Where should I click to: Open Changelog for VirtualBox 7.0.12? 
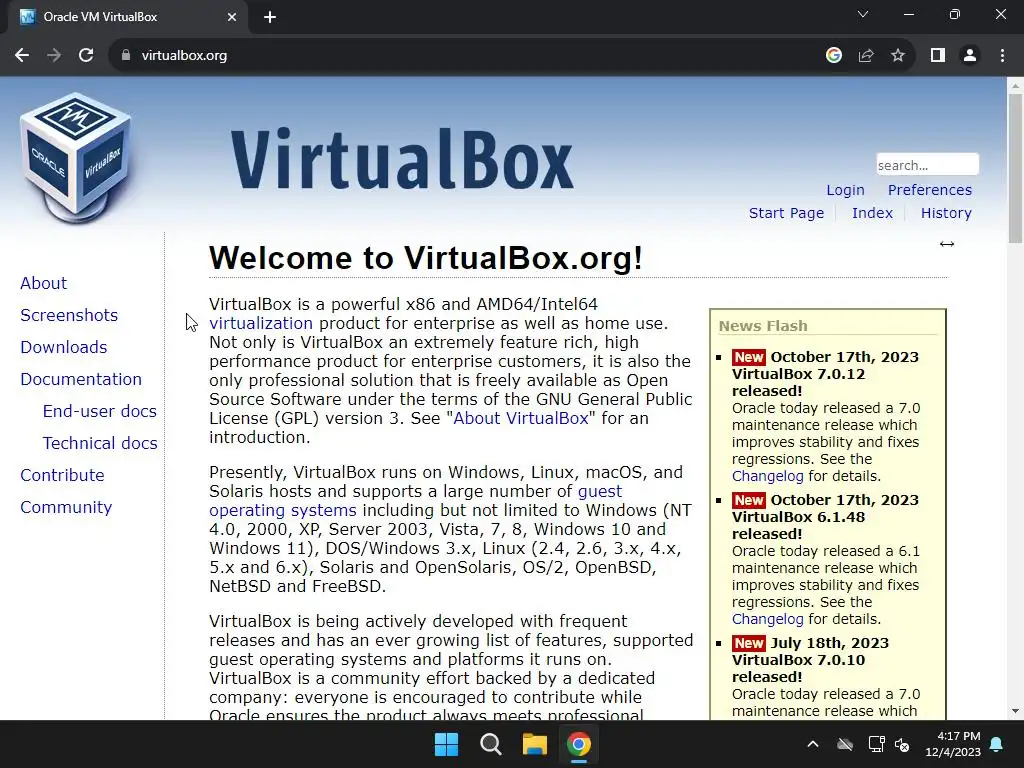[x=767, y=476]
